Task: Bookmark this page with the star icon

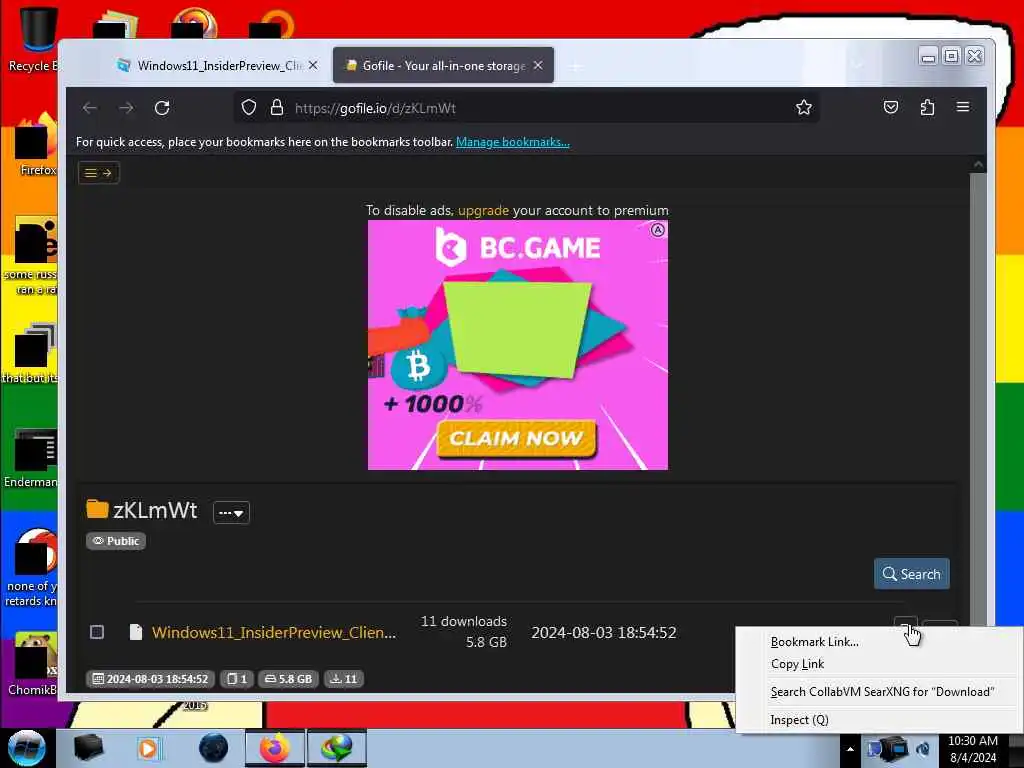Action: pos(804,107)
